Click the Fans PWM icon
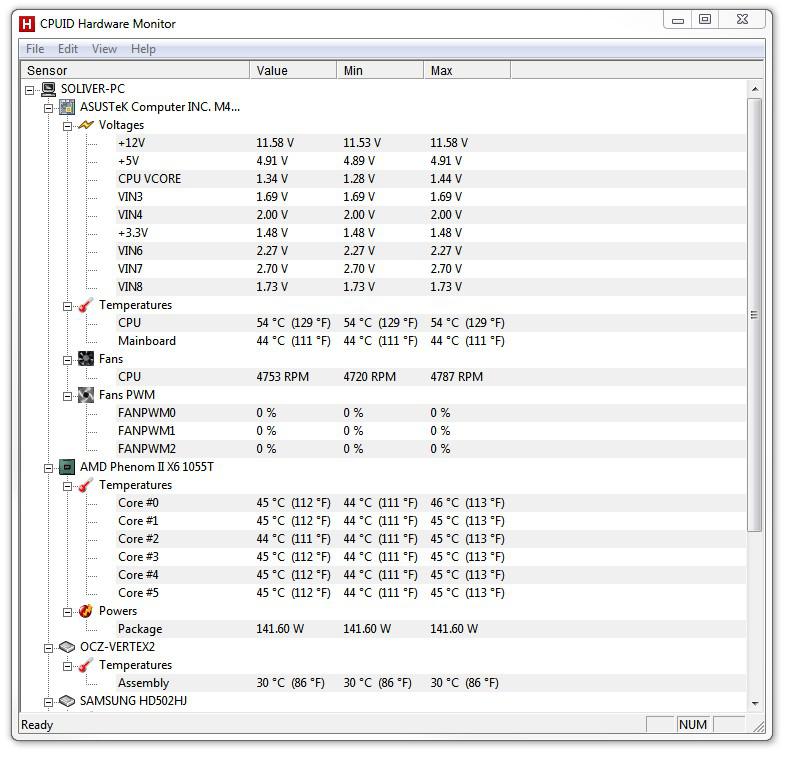Image resolution: width=787 pixels, height=760 pixels. pos(86,395)
